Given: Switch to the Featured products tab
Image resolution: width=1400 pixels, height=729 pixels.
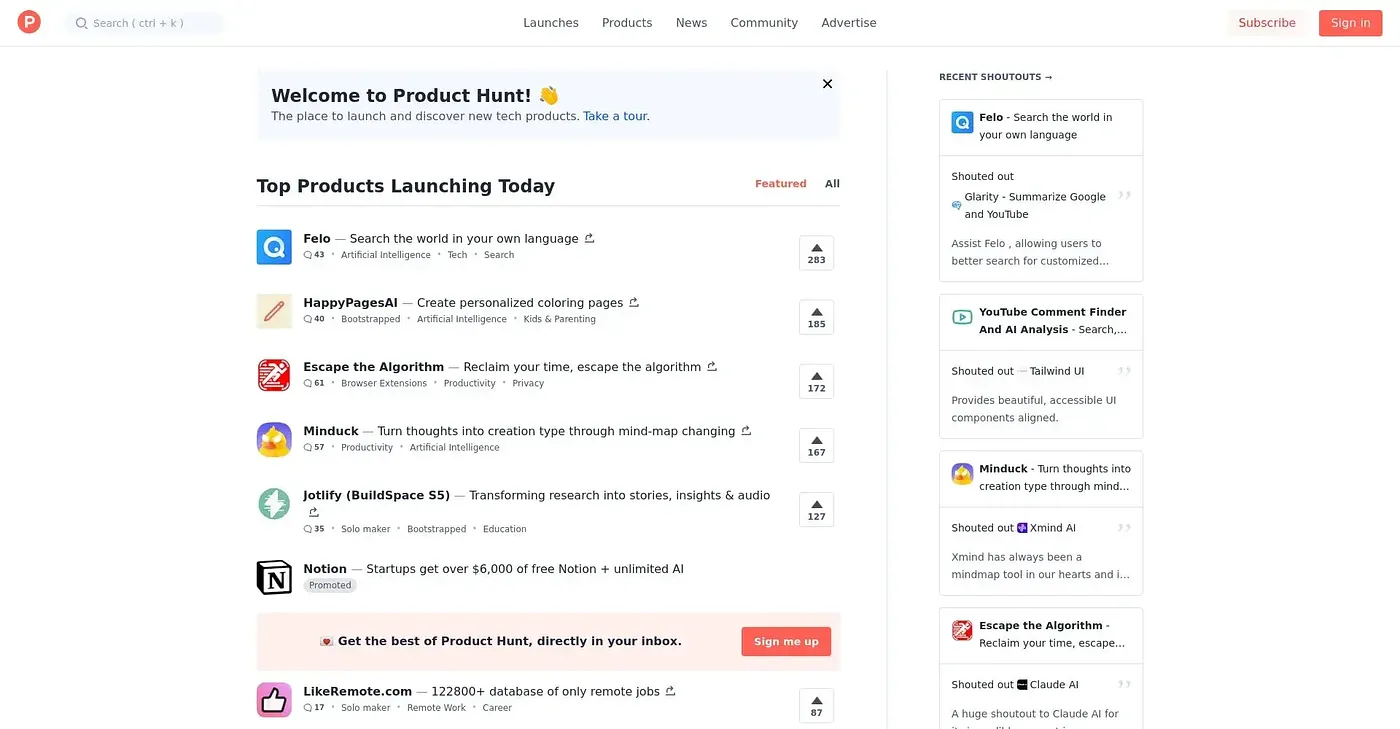Looking at the screenshot, I should point(780,184).
